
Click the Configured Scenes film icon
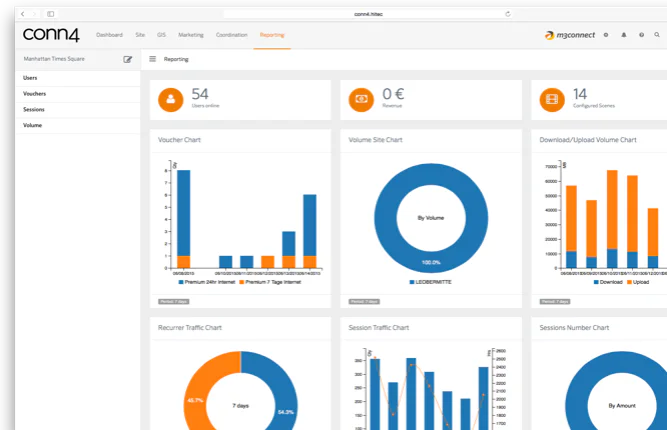coord(552,100)
